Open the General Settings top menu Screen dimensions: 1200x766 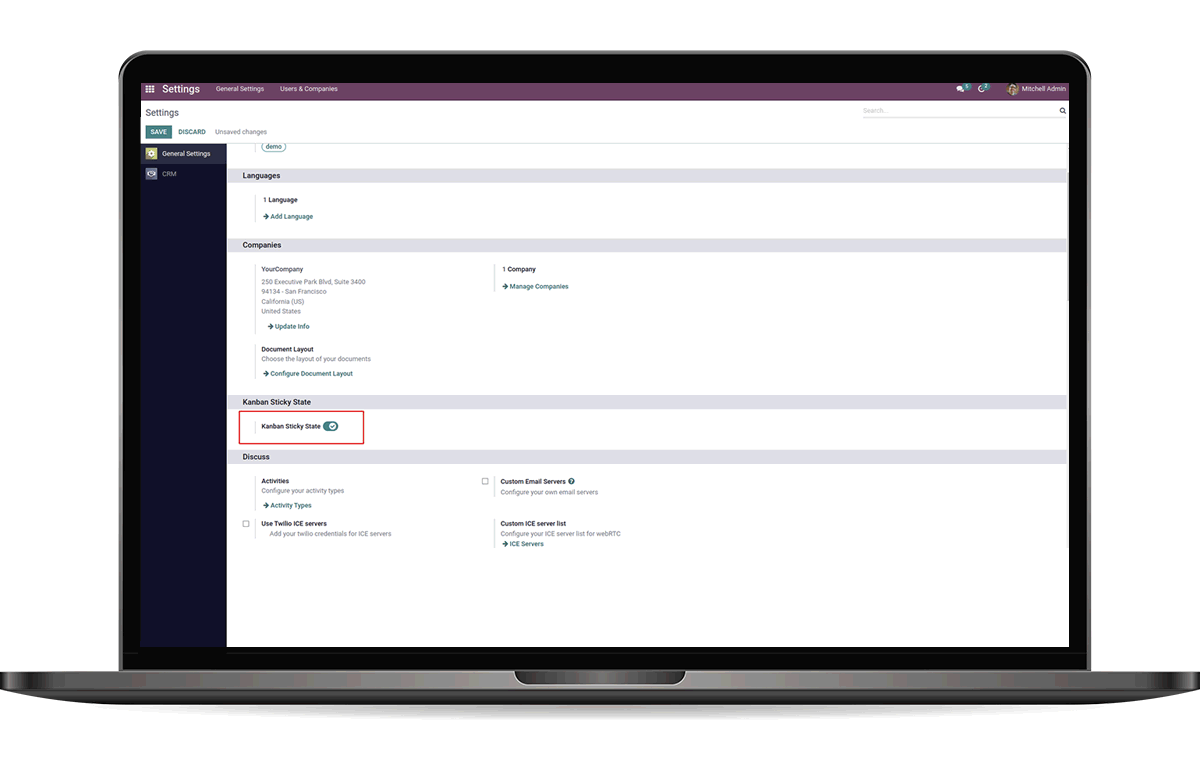tap(240, 89)
